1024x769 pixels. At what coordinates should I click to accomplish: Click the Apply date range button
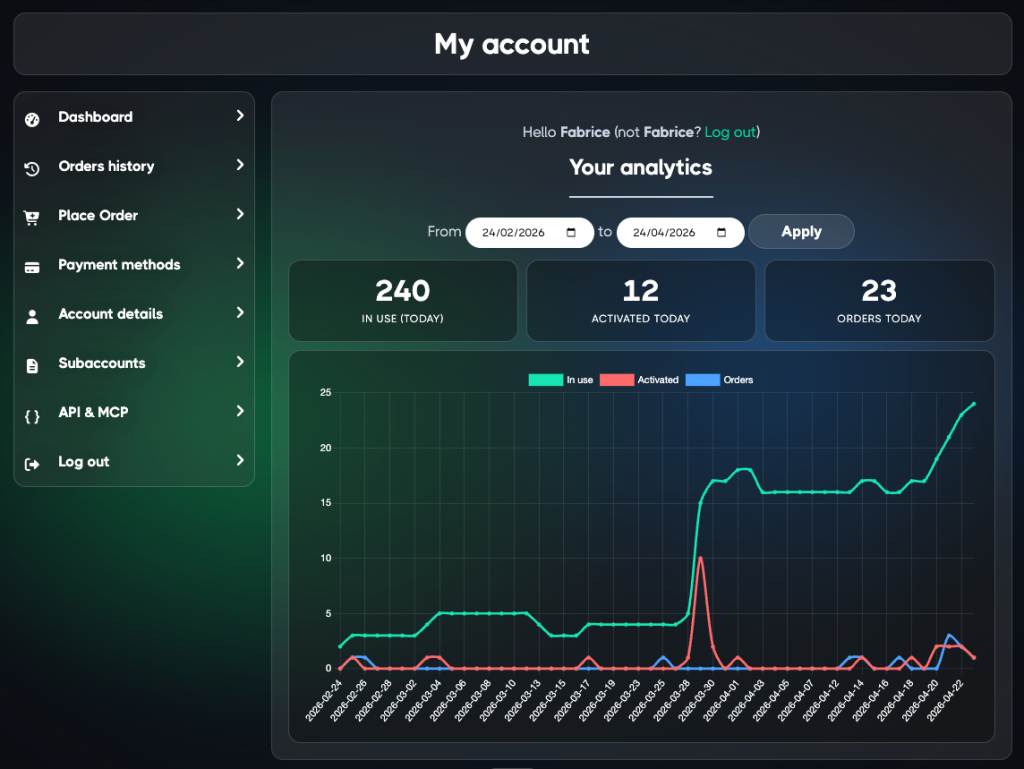tap(801, 232)
